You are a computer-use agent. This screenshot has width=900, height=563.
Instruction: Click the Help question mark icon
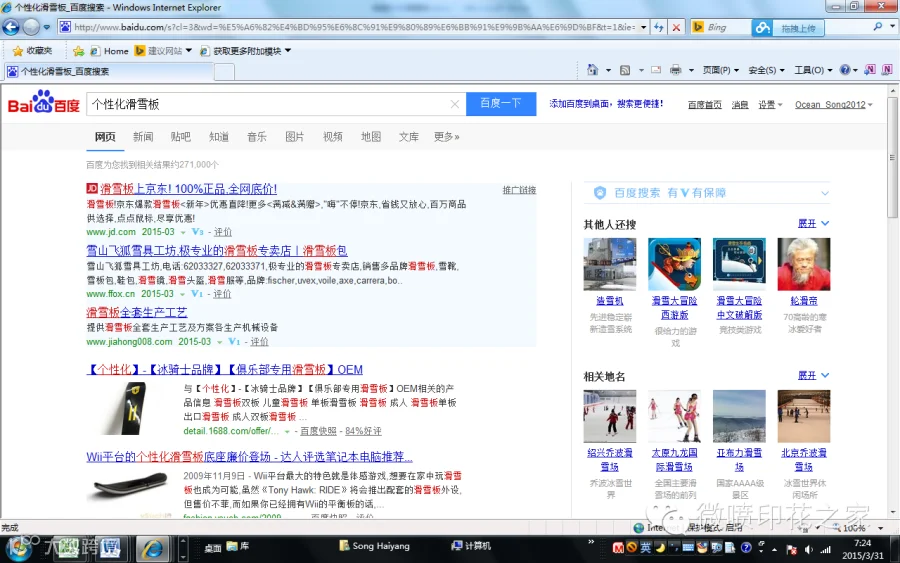pyautogui.click(x=845, y=70)
